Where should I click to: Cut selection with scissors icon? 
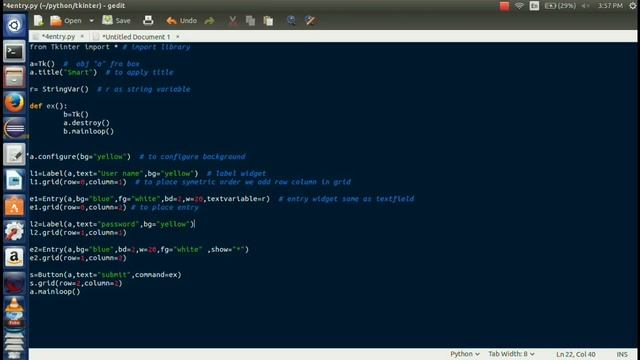pos(233,20)
